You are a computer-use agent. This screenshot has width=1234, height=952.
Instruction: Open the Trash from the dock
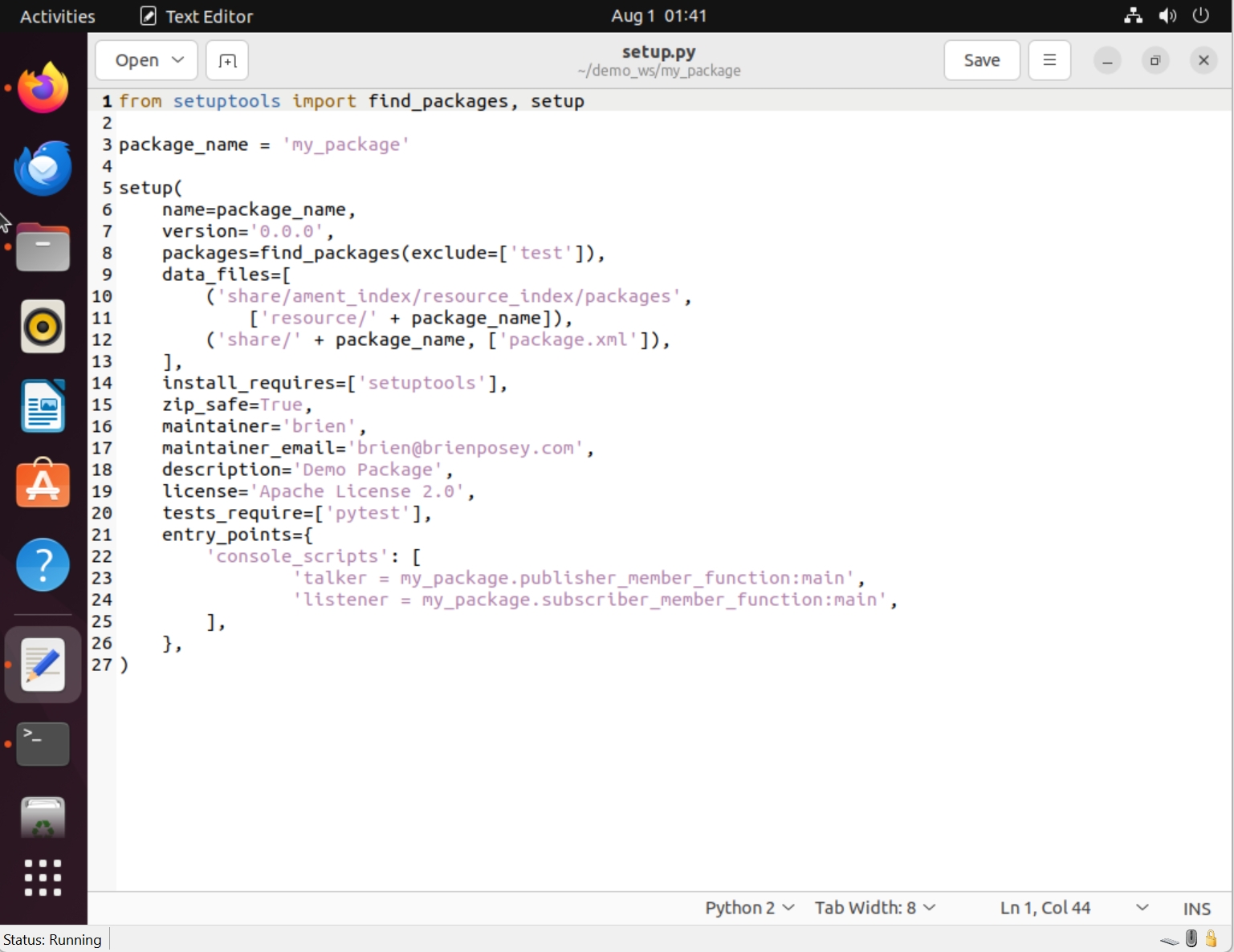43,816
